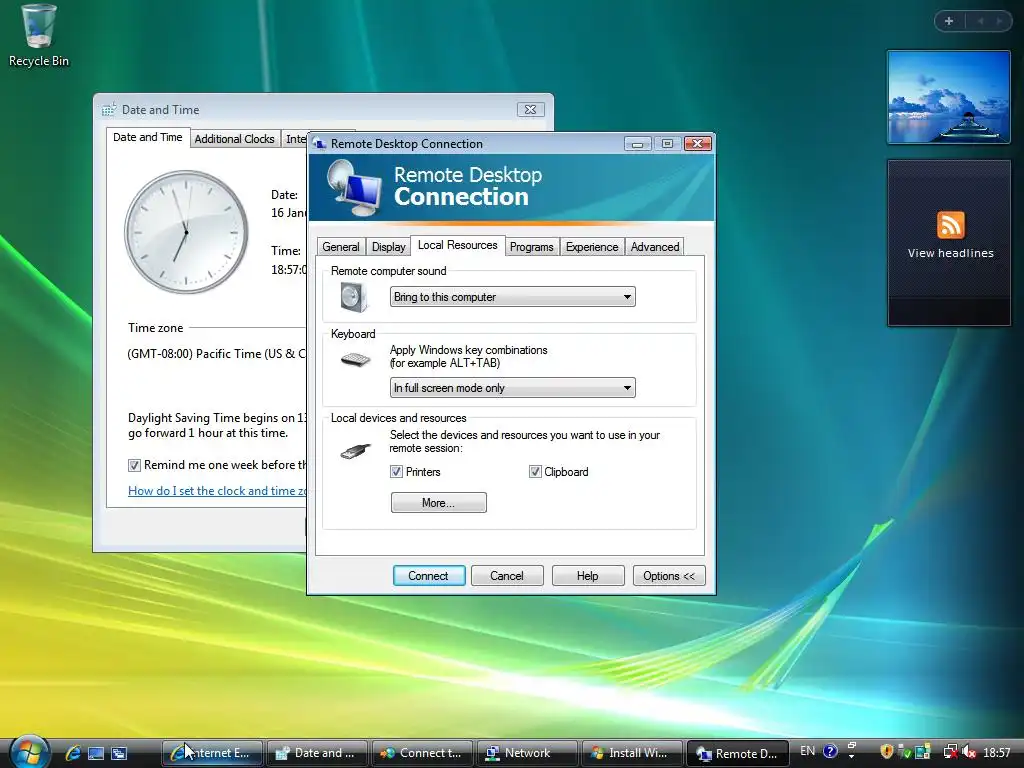
Task: Switch to Network taskbar button
Action: (x=527, y=753)
